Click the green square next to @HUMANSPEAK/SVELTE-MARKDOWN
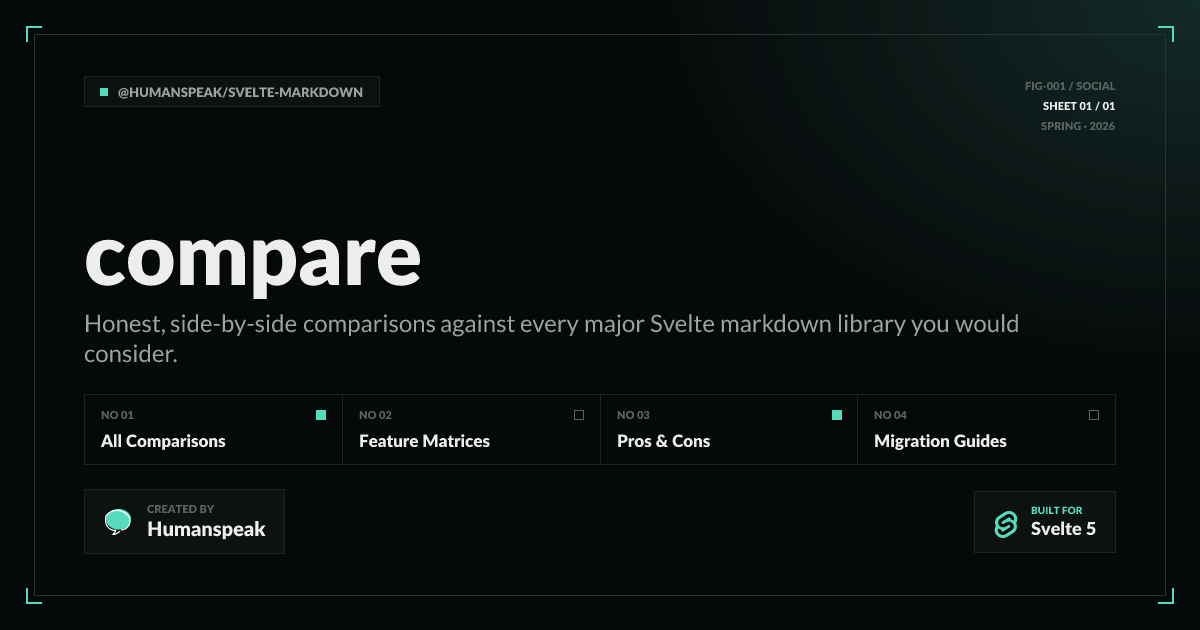 [x=104, y=92]
